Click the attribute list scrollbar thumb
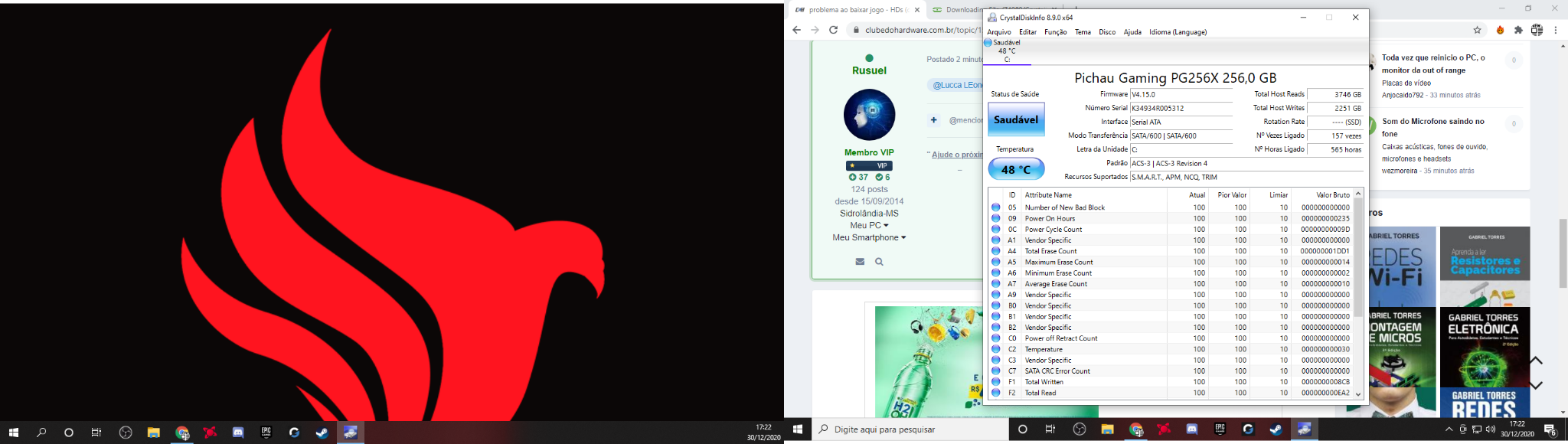The width and height of the screenshot is (1568, 444). point(1358,257)
